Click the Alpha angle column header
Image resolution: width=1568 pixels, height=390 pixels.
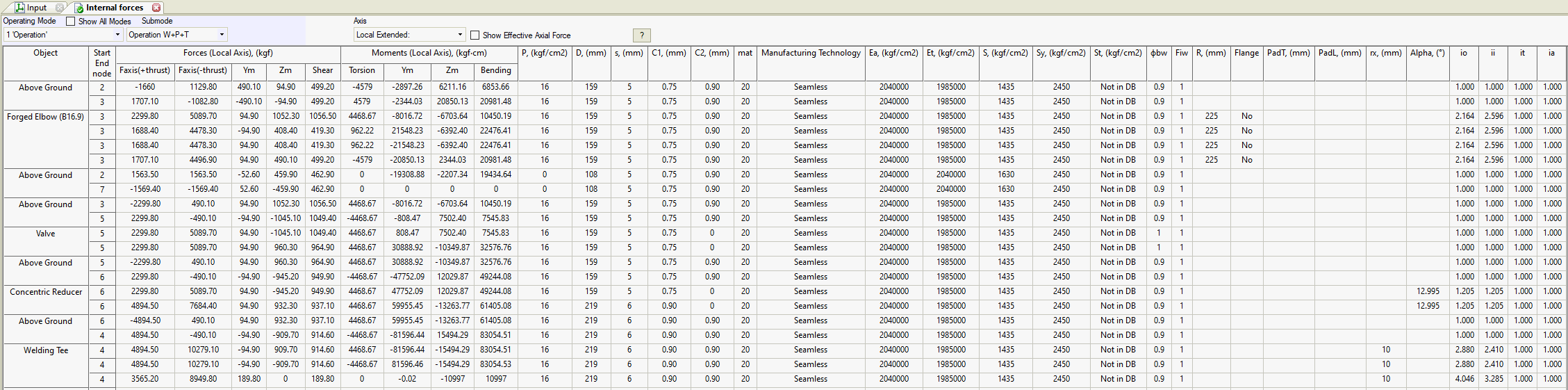click(x=1427, y=53)
